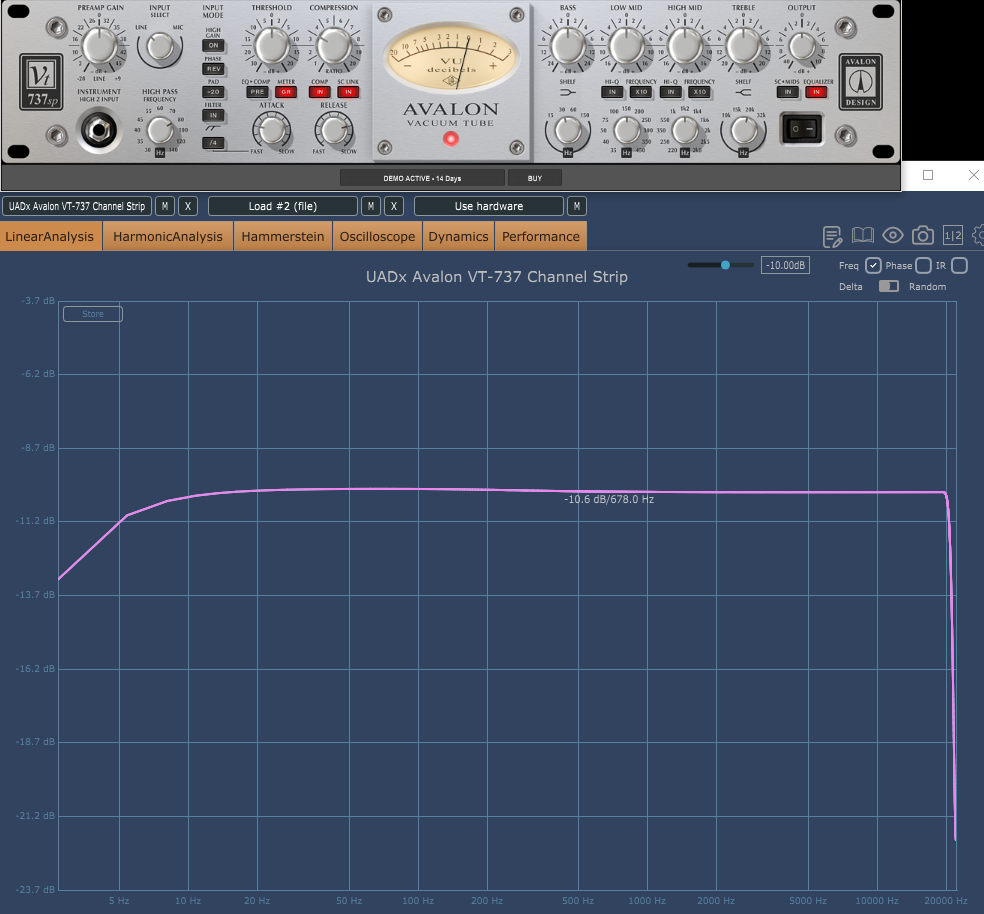This screenshot has width=984, height=914.
Task: Toggle the Delta/Random switch
Action: [889, 286]
